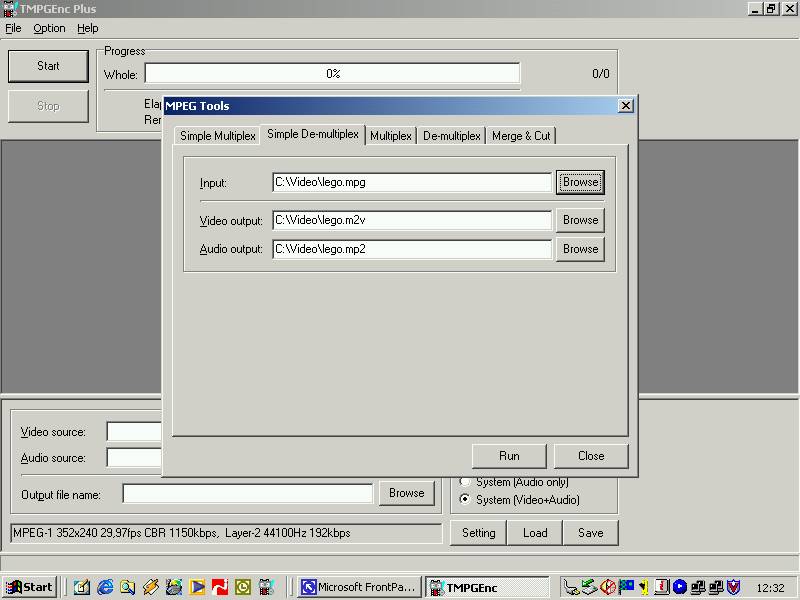Launch Internet Explorer from the quick launch bar
The height and width of the screenshot is (600, 800).
coord(105,587)
